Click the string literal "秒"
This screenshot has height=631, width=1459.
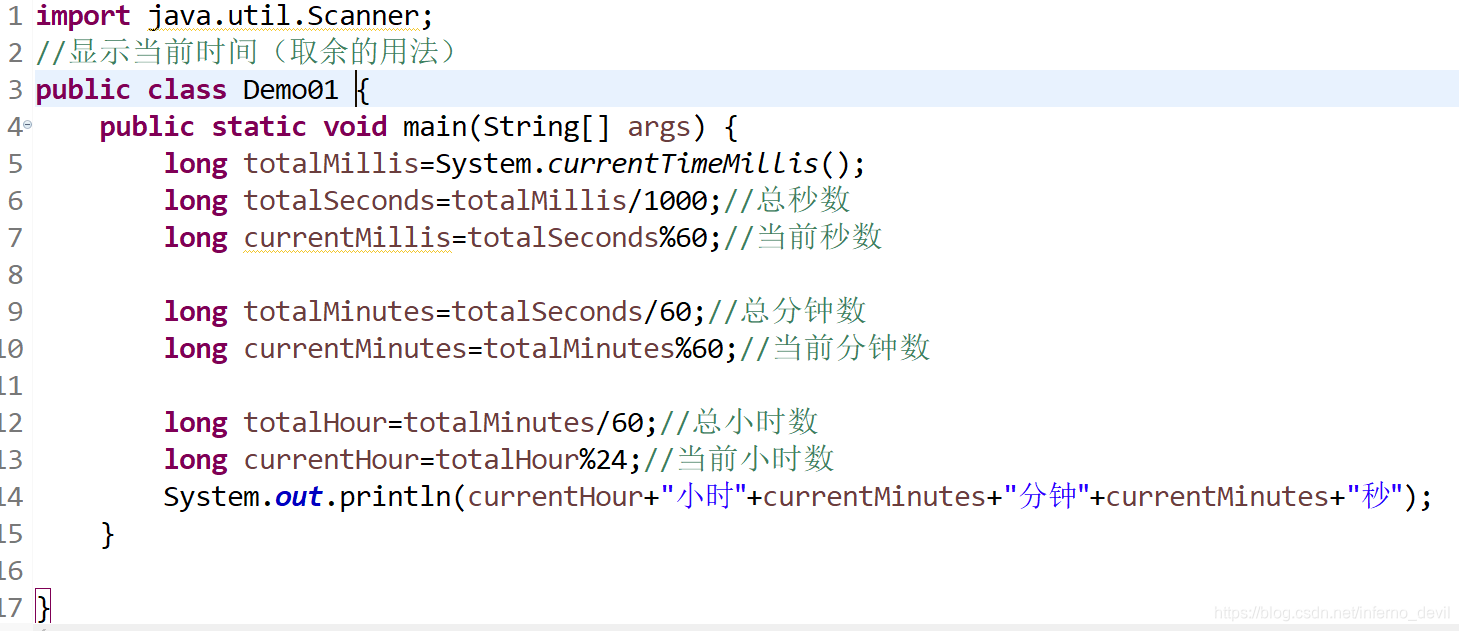click(1373, 496)
